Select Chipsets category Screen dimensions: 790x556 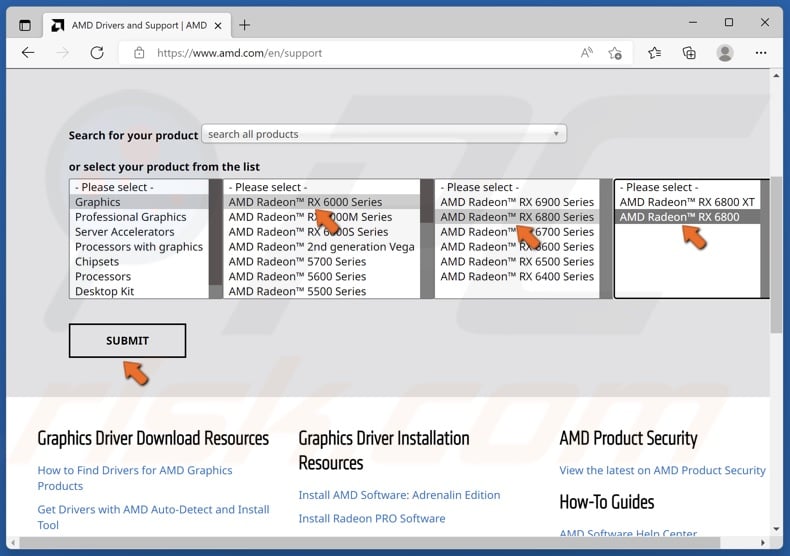139,262
